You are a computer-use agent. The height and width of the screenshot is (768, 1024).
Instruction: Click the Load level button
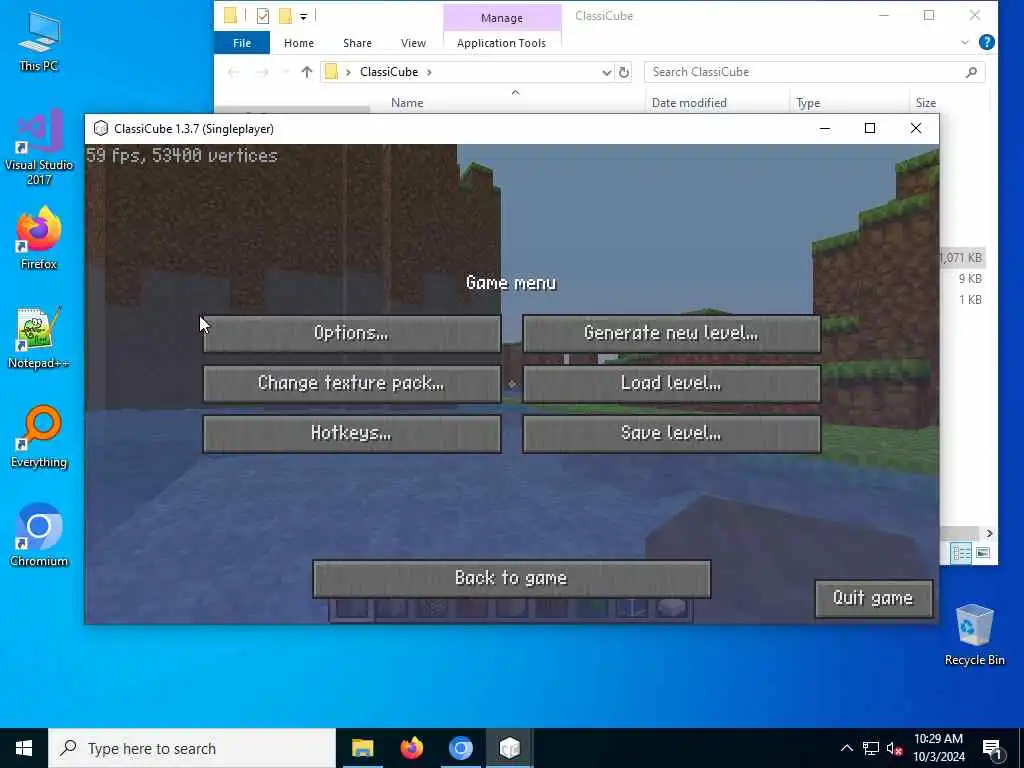tap(671, 383)
